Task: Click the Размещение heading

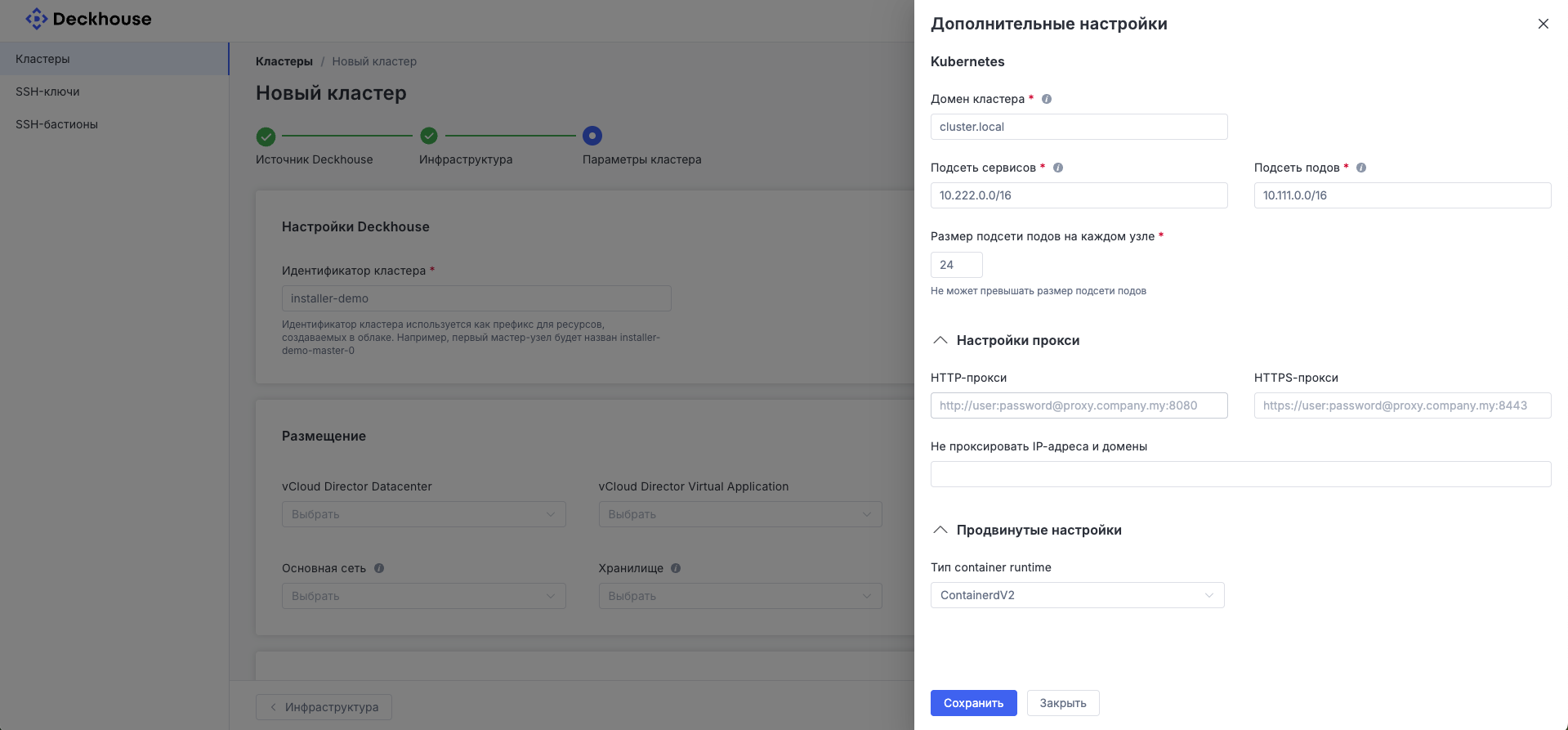Action: tap(324, 436)
